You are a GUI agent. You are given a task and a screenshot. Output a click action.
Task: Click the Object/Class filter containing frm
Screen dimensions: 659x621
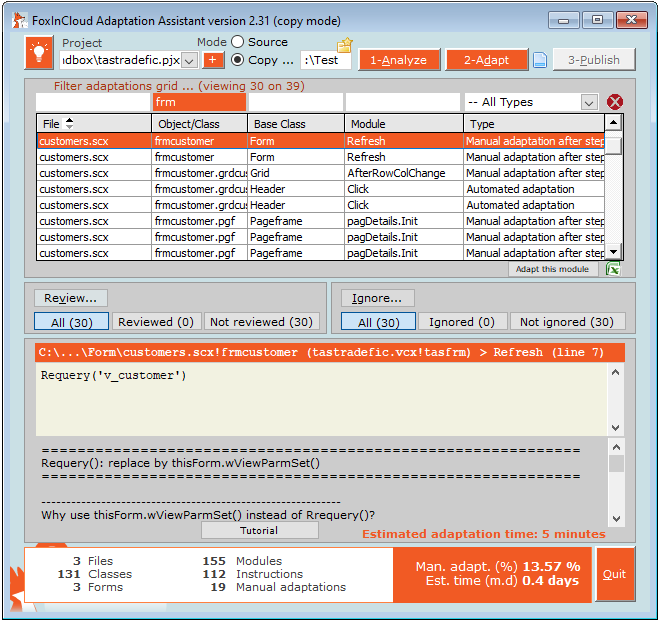pos(199,102)
